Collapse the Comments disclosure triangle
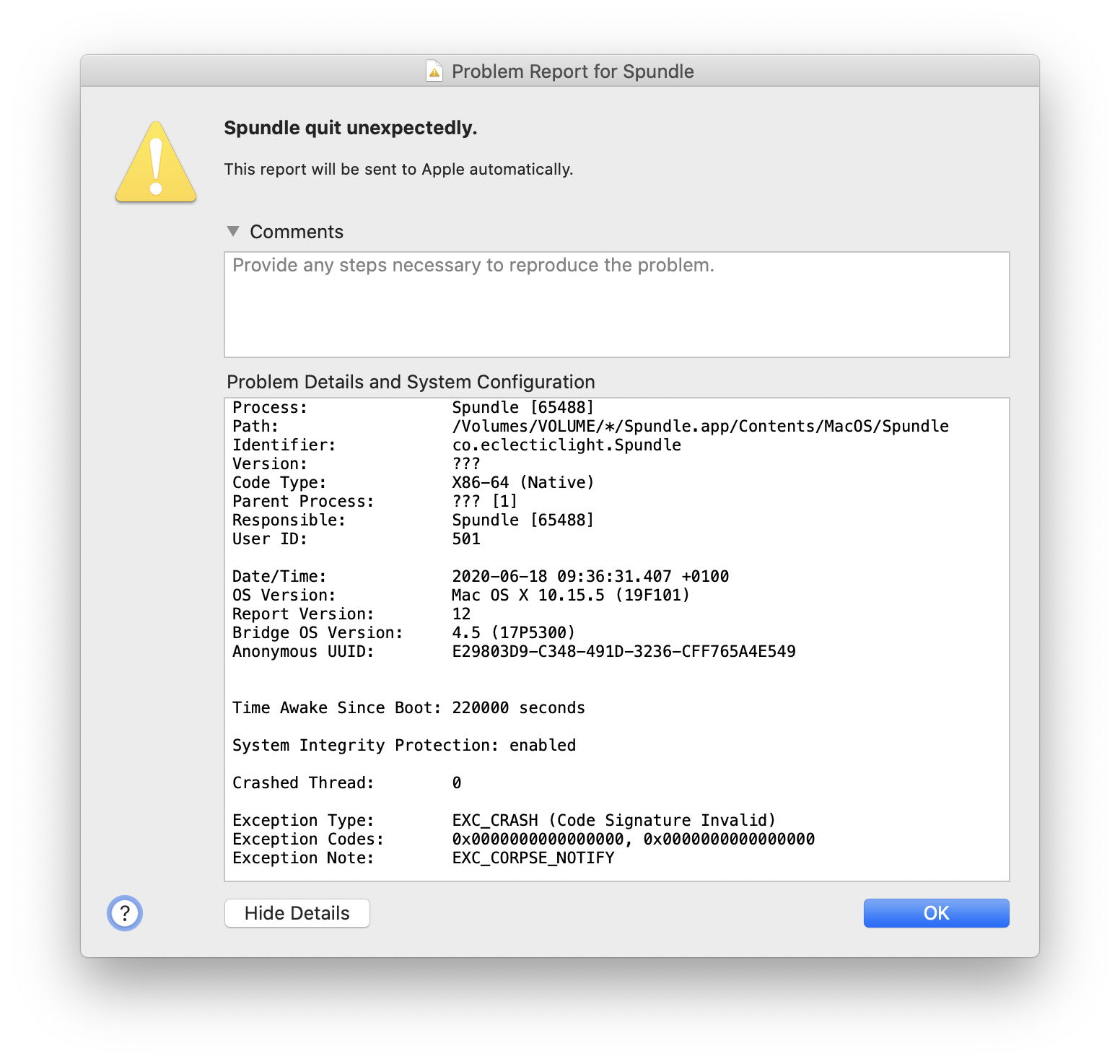 click(x=233, y=232)
